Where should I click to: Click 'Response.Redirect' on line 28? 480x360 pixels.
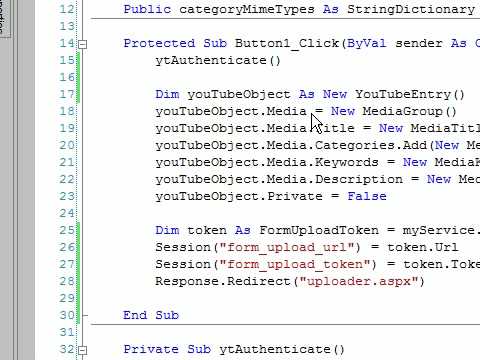click(x=223, y=281)
